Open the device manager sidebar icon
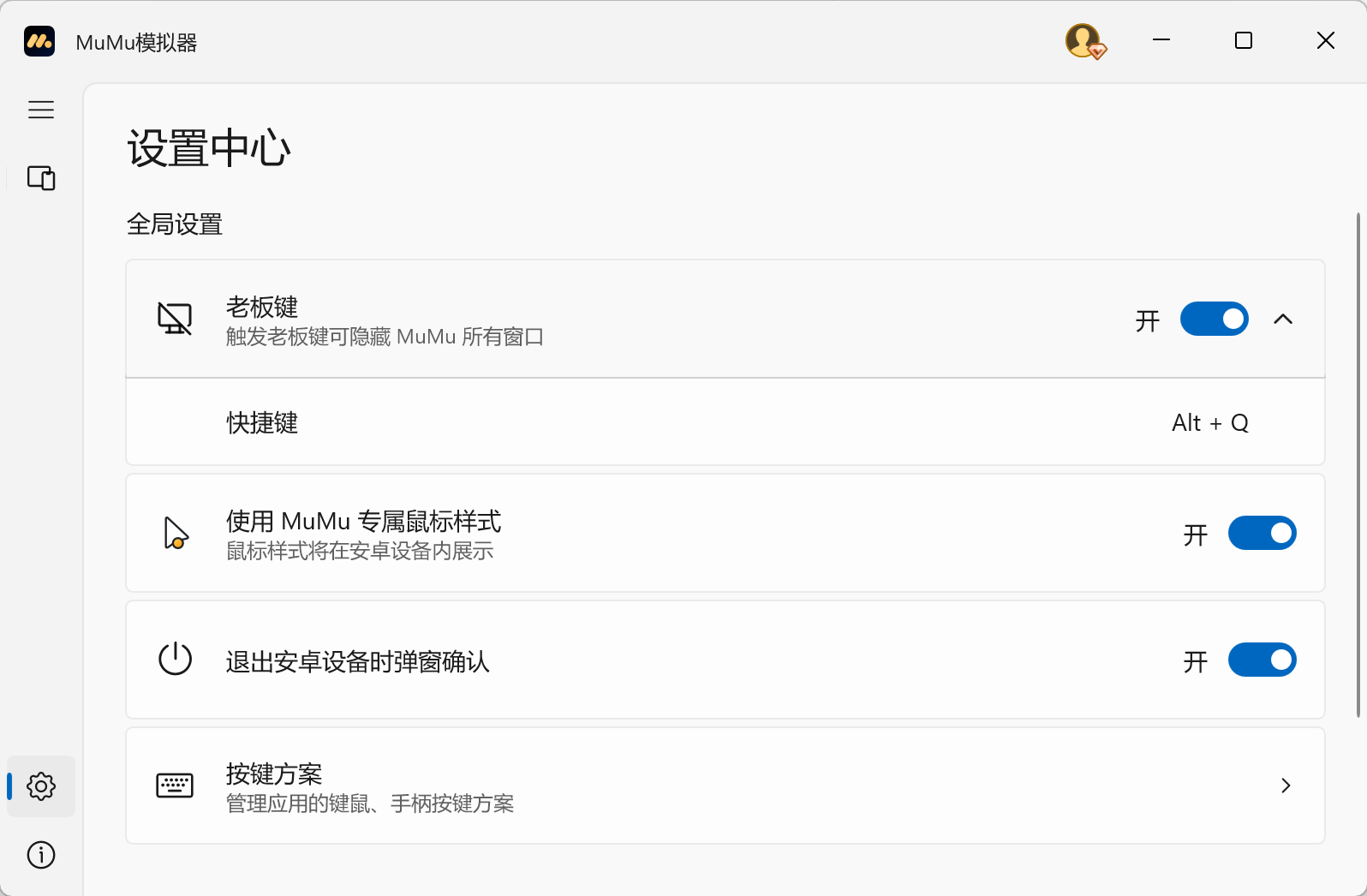This screenshot has width=1367, height=896. click(x=41, y=178)
